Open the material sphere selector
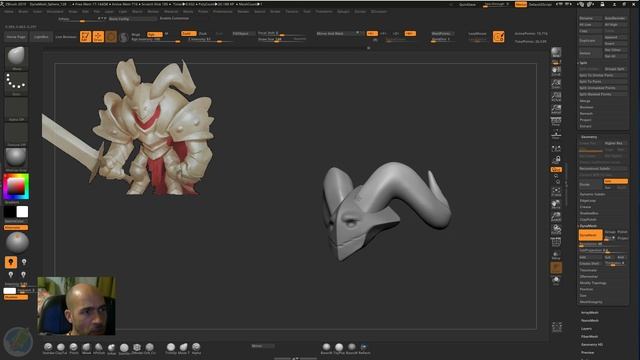This screenshot has height=360, width=640. 16,158
